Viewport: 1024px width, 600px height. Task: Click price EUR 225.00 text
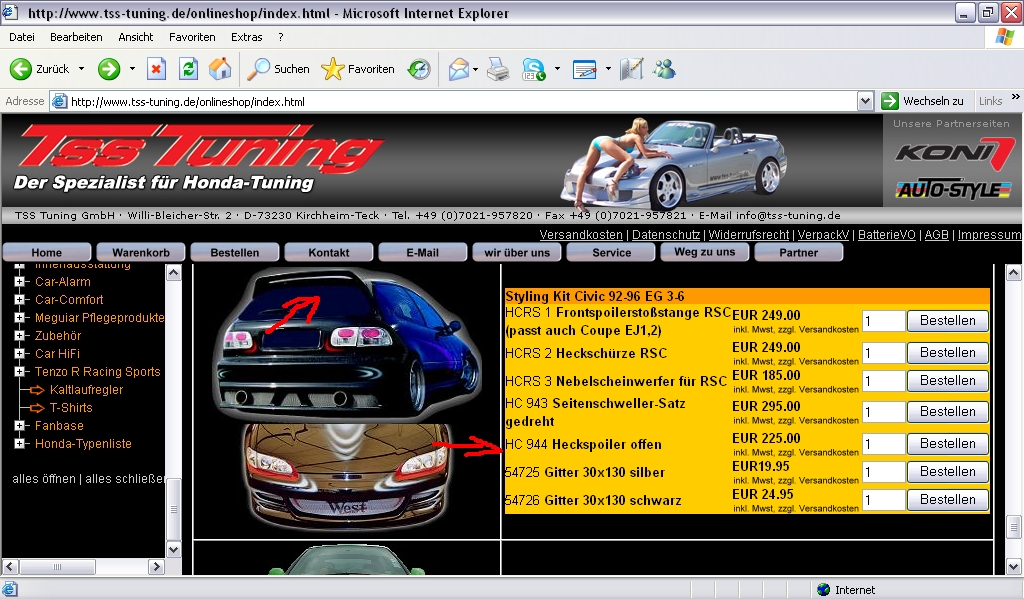click(766, 438)
